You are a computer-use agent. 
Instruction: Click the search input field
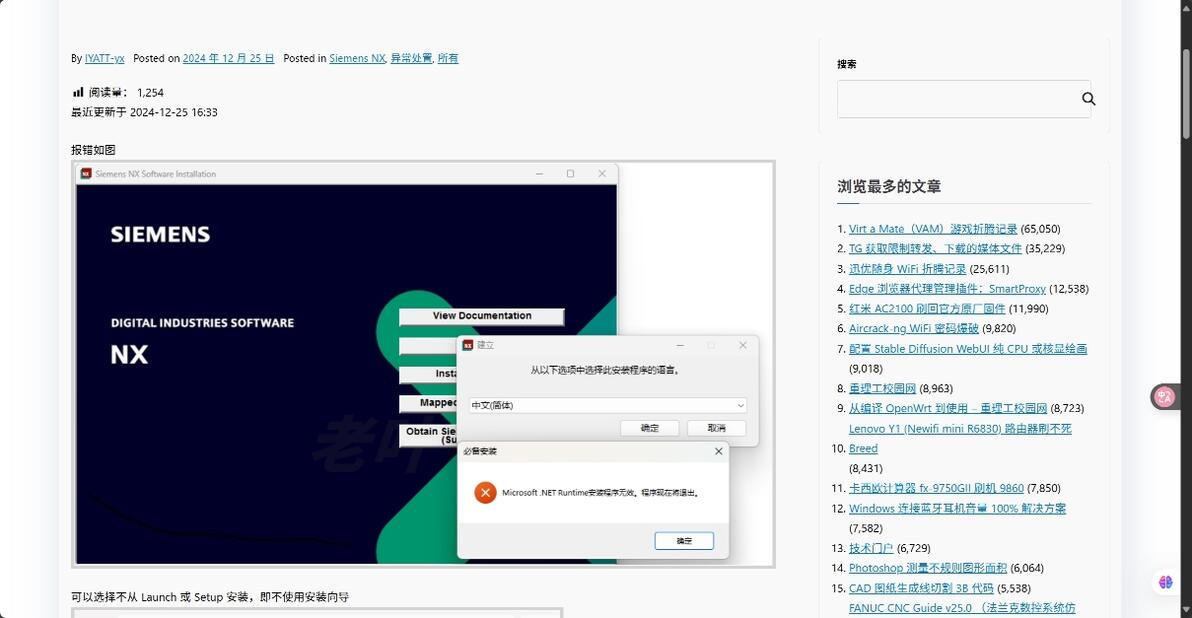964,99
